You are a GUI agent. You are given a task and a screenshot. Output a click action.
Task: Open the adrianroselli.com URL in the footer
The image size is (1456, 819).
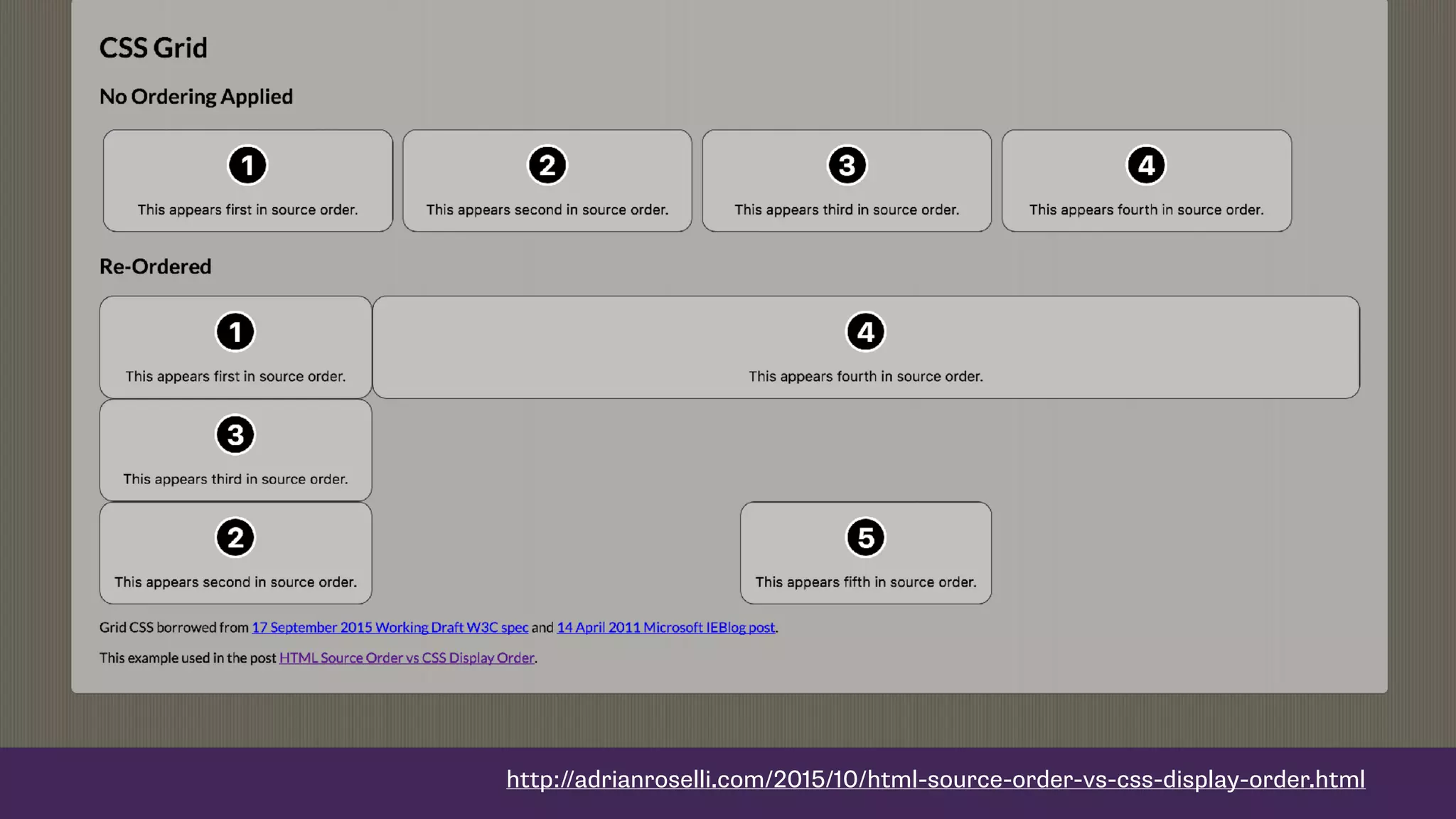tap(935, 779)
